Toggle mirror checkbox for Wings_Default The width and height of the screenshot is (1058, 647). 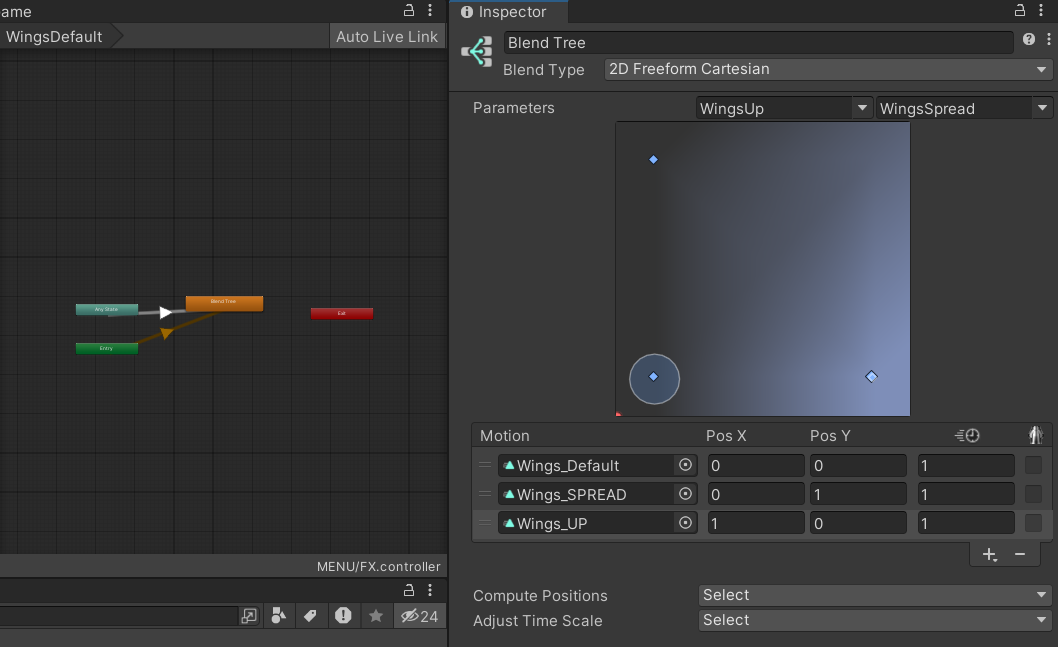point(1033,465)
